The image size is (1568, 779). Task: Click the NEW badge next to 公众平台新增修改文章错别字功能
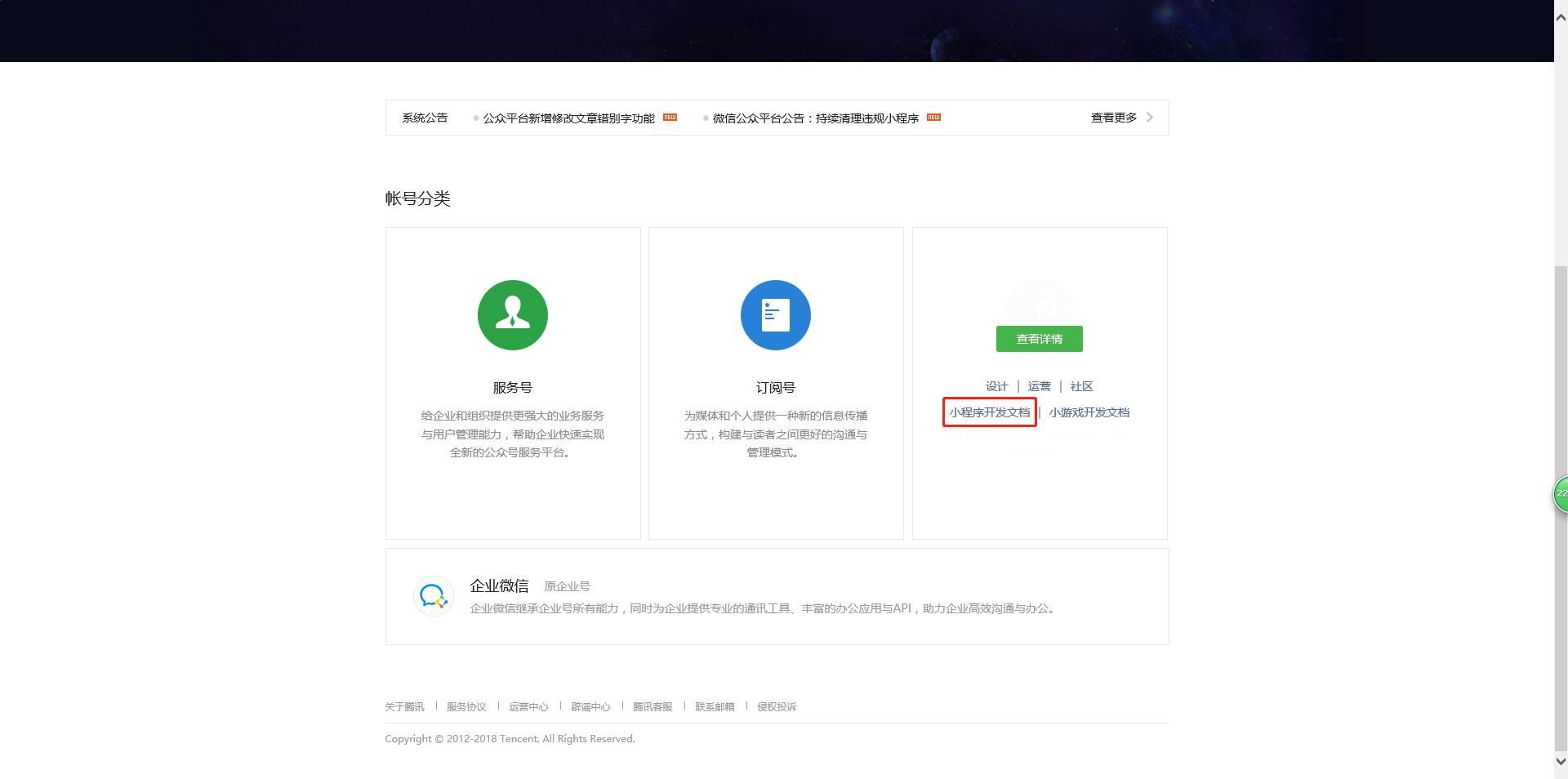[x=670, y=117]
